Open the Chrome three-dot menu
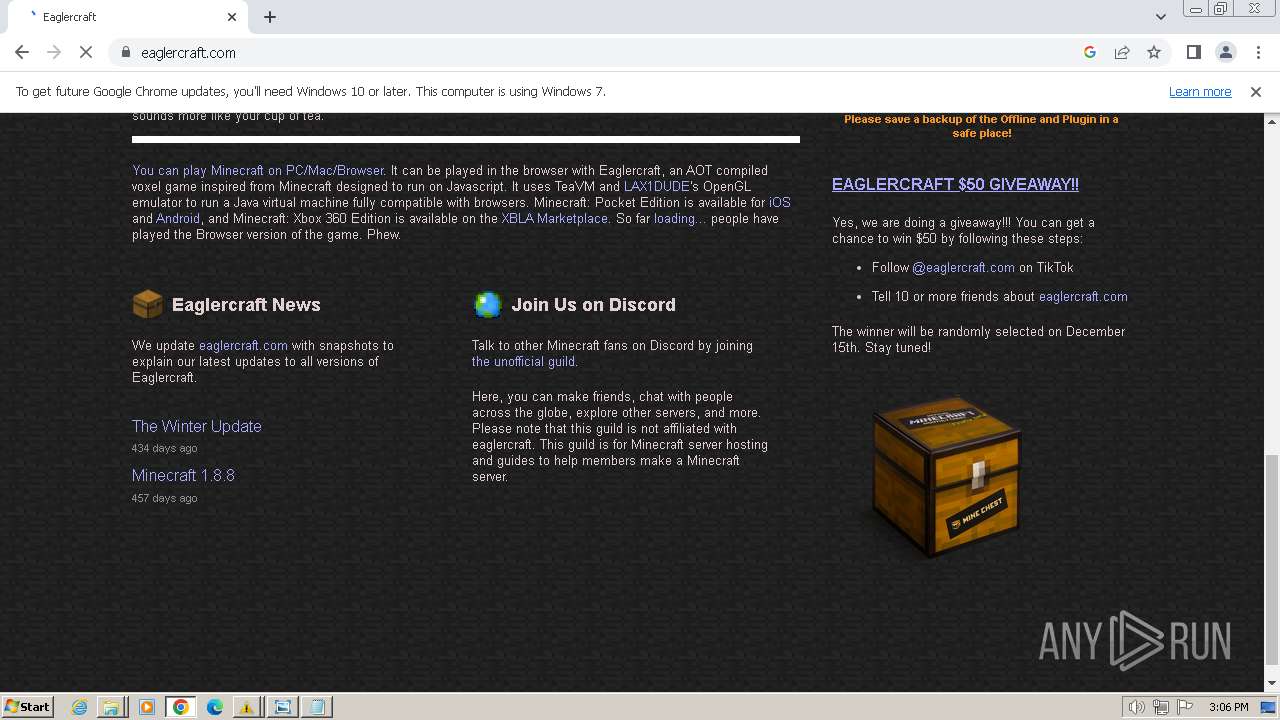The height and width of the screenshot is (720, 1280). coord(1257,52)
